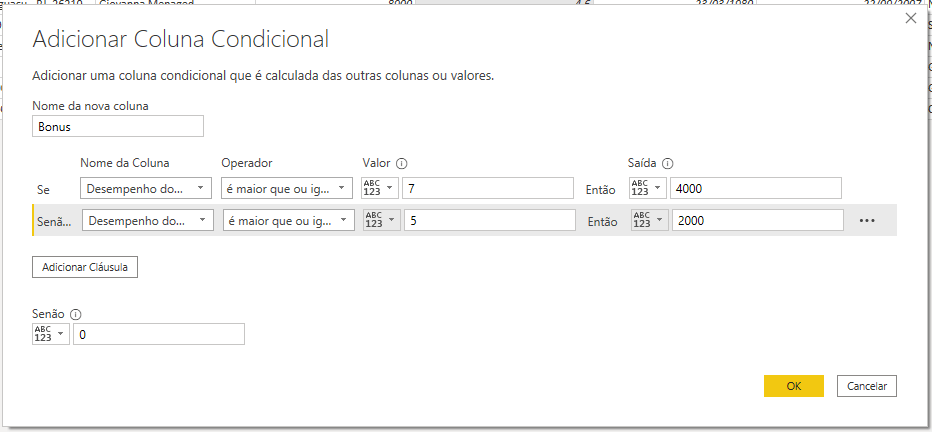Open operator dropdown in Se row

[286, 188]
